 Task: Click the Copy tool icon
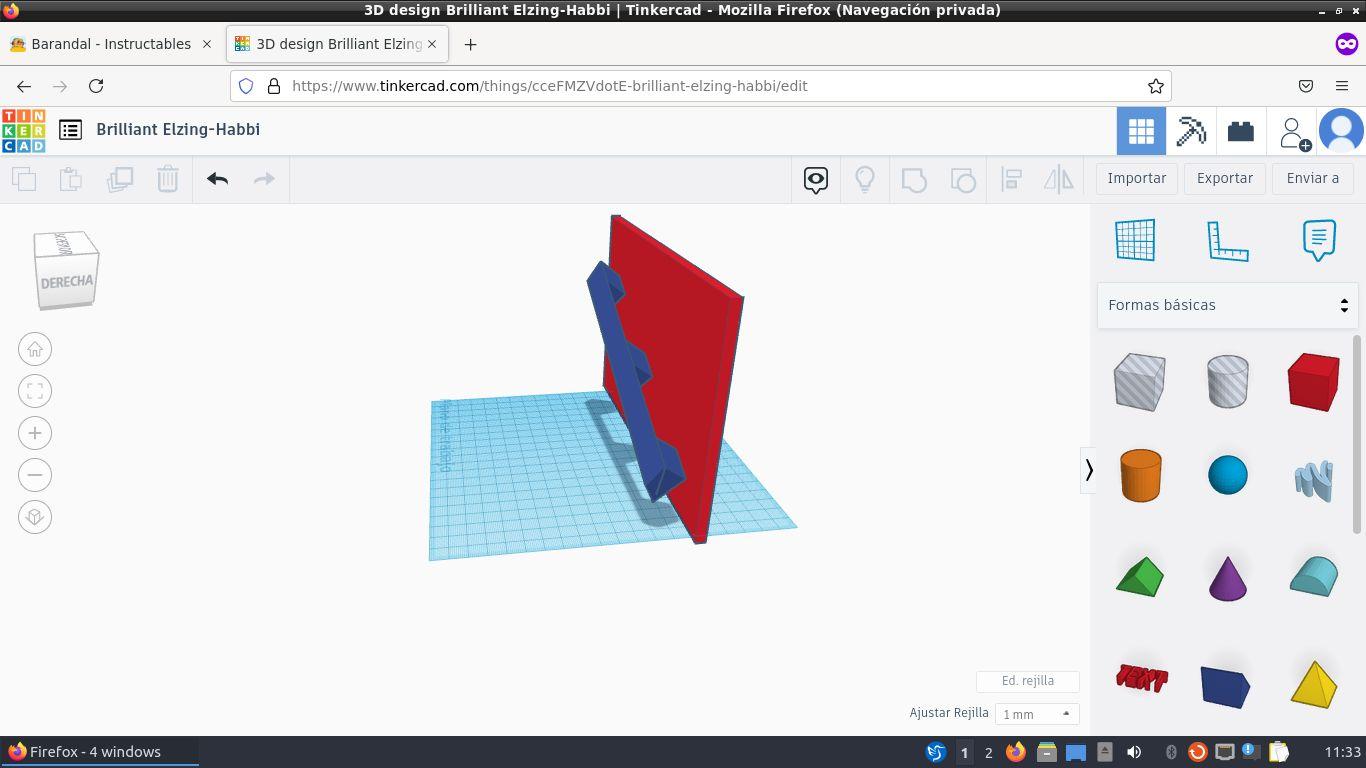(x=24, y=179)
